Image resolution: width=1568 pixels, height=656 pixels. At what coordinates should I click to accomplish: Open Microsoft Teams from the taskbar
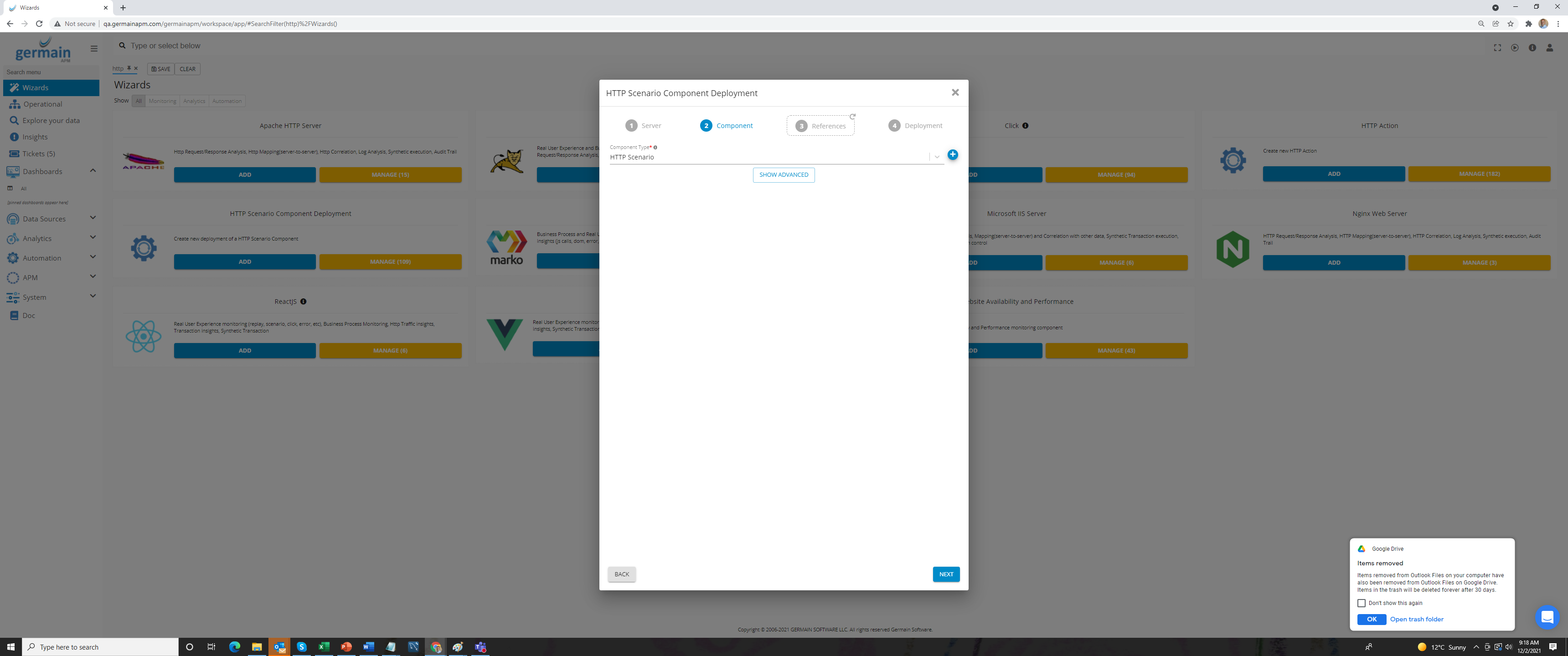pyautogui.click(x=480, y=647)
